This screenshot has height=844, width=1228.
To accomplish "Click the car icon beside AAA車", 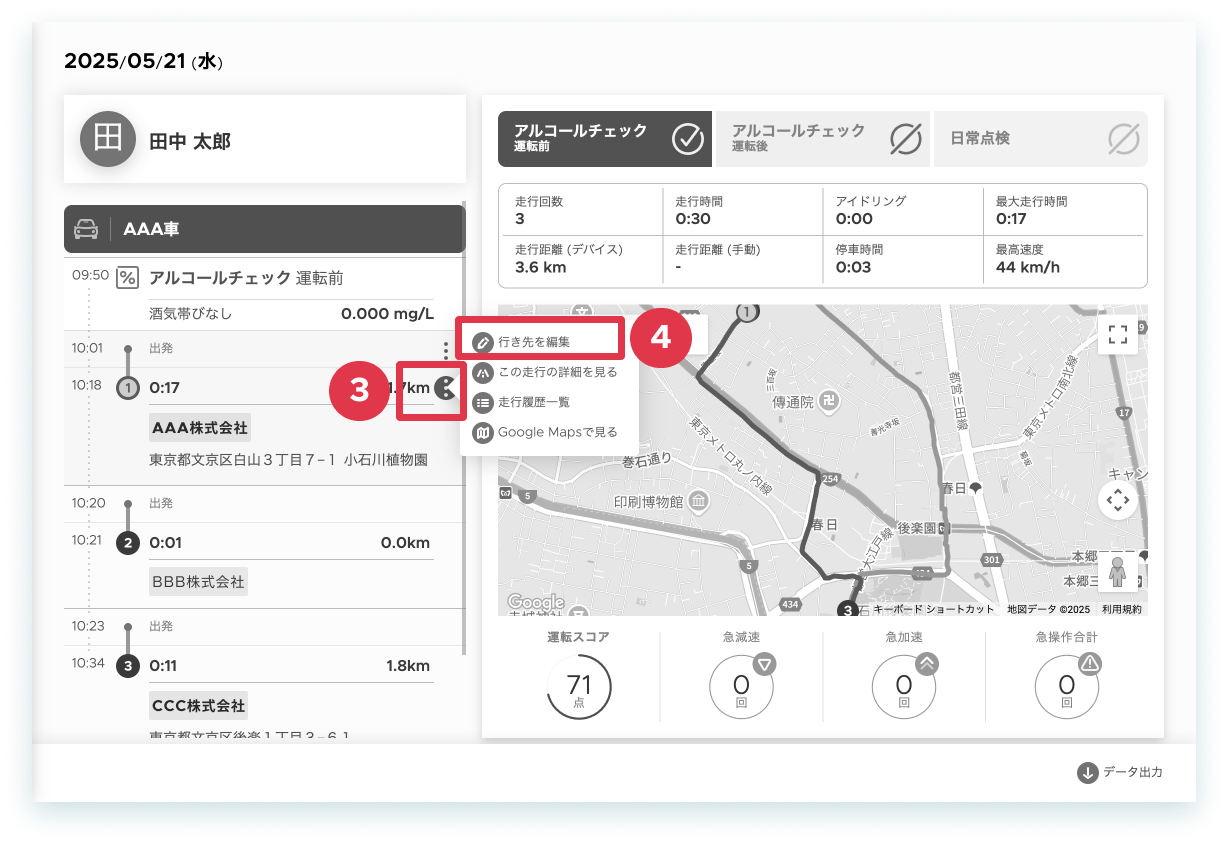I will [x=87, y=229].
